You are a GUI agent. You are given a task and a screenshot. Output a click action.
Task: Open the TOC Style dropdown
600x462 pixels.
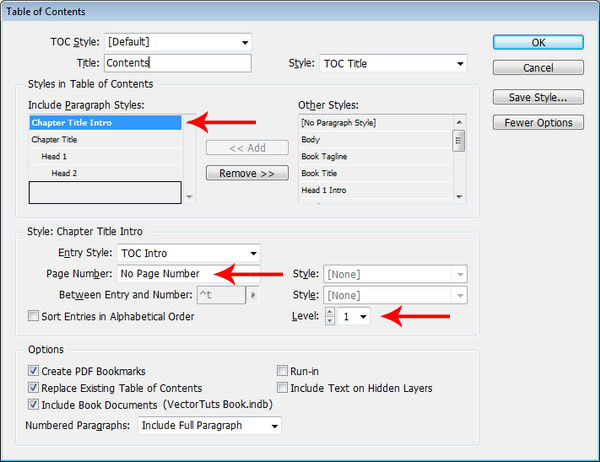pos(178,42)
